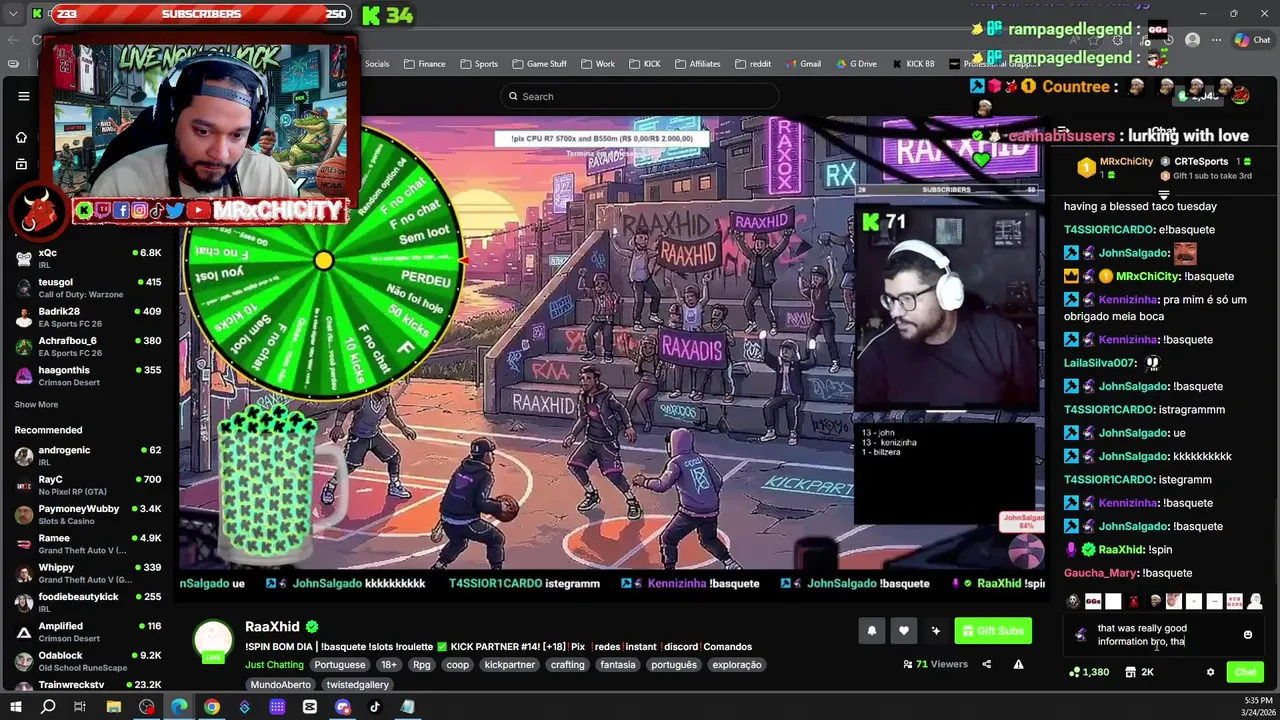
Task: Open the G Drive bookmark
Action: point(856,64)
